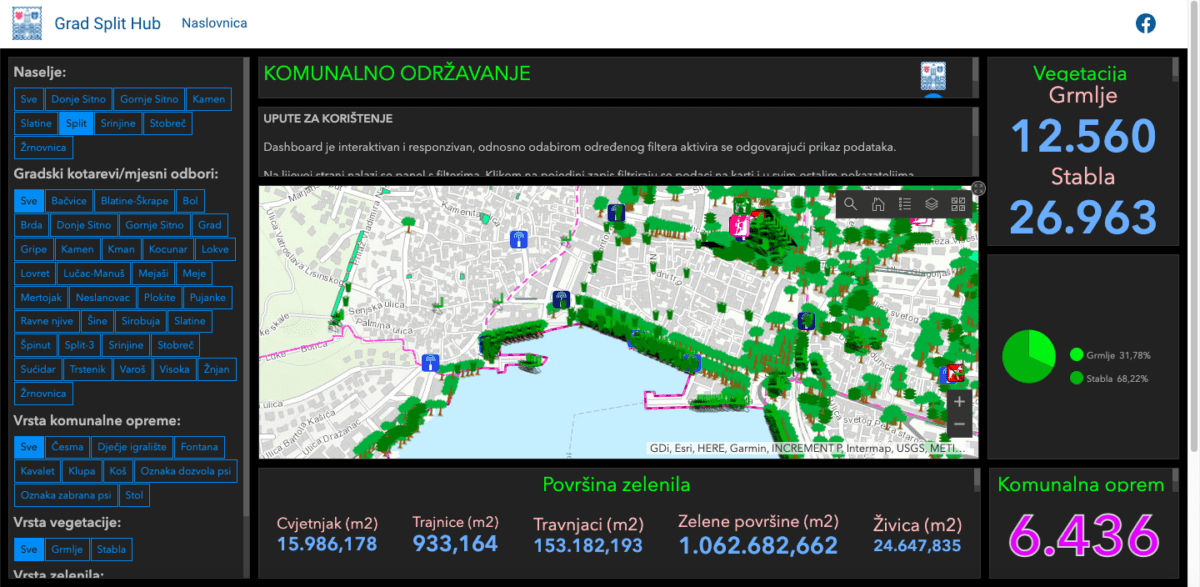
Task: Open the map layers panel
Action: coord(931,204)
